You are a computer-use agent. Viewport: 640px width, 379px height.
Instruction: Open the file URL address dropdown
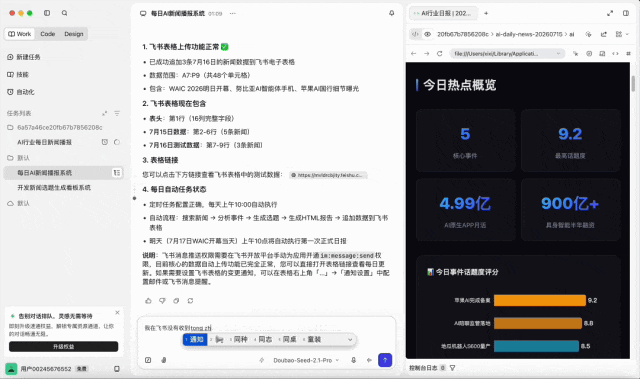558,53
